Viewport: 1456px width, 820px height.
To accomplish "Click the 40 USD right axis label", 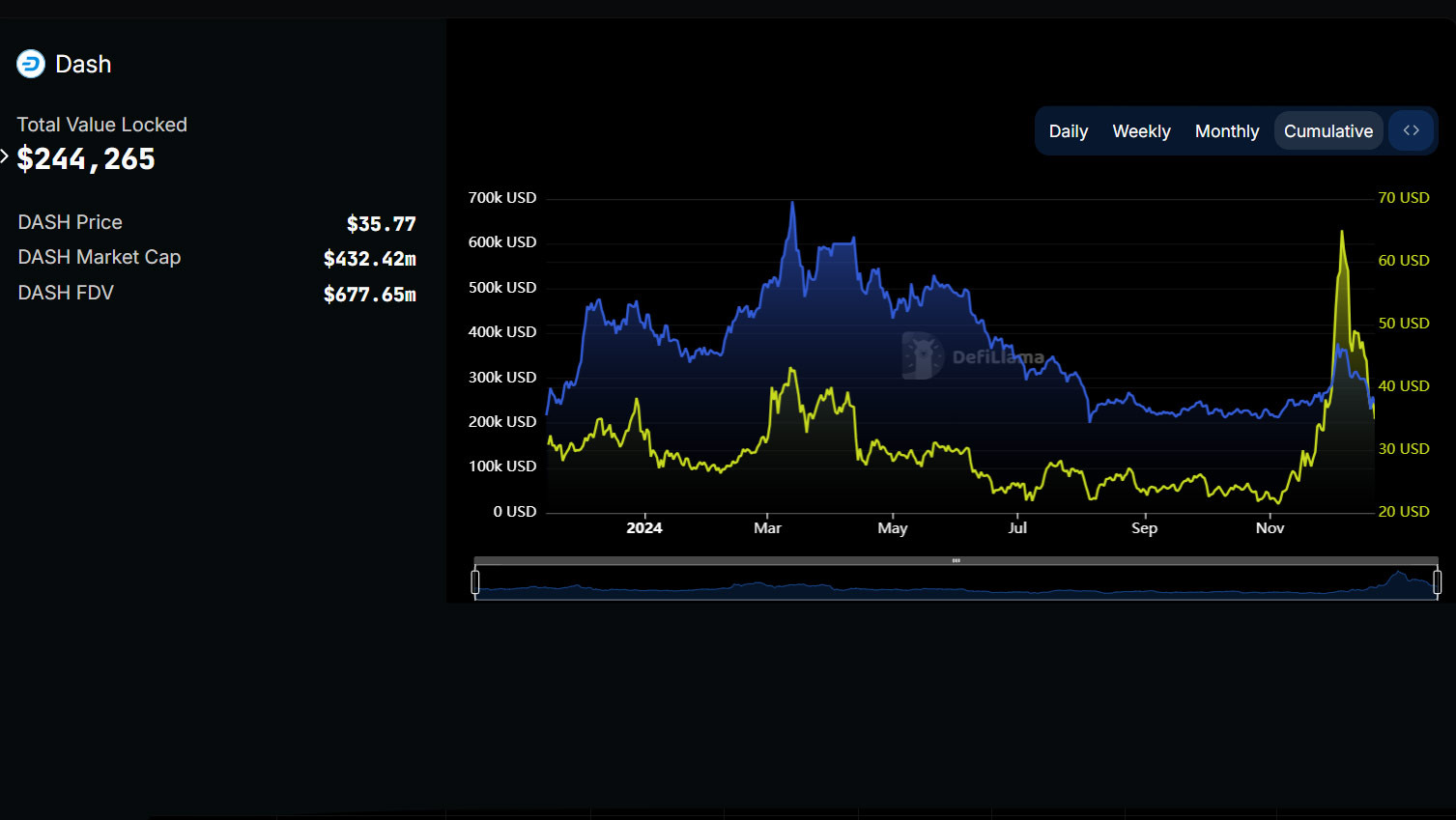I will [x=1404, y=386].
